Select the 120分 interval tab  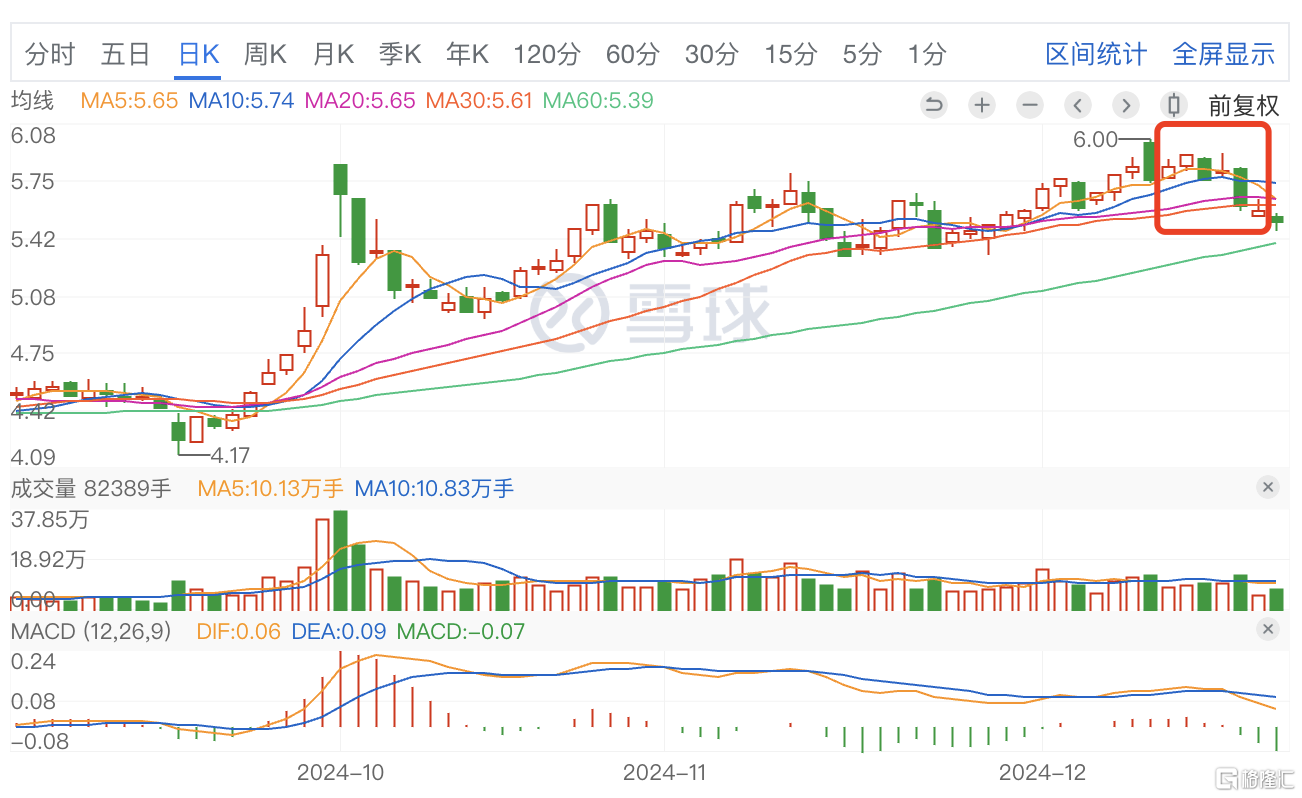547,54
